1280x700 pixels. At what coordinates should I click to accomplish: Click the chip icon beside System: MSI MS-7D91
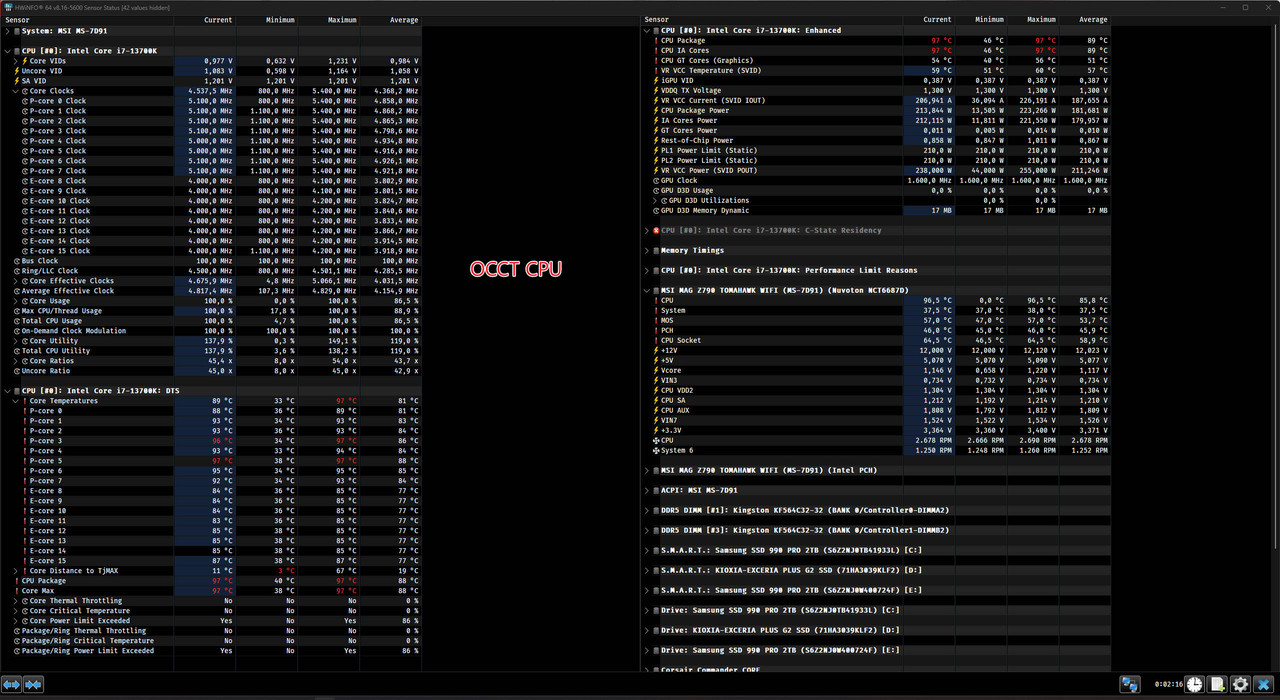coord(17,31)
